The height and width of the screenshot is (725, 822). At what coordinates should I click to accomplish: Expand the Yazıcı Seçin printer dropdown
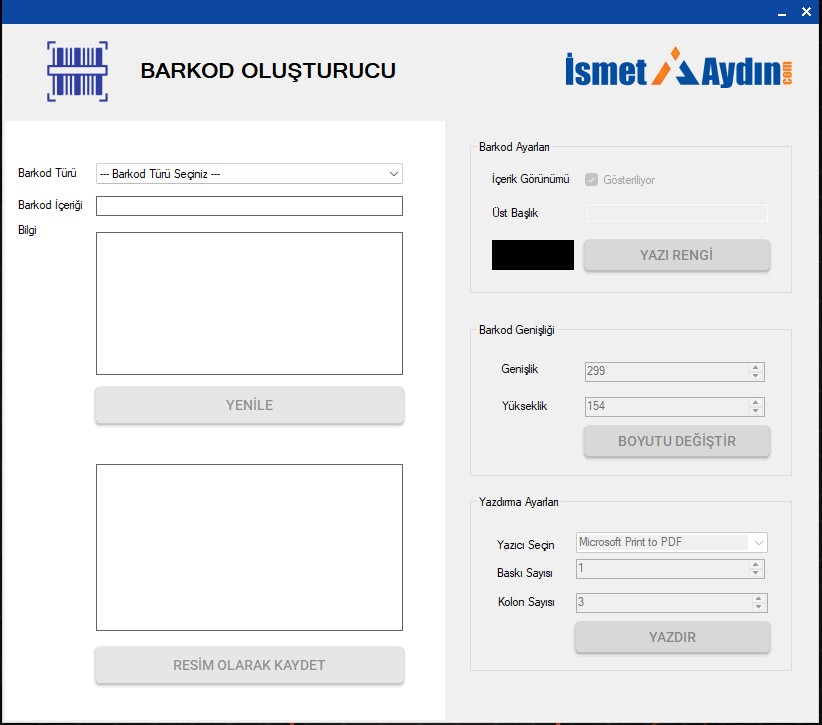coord(758,542)
